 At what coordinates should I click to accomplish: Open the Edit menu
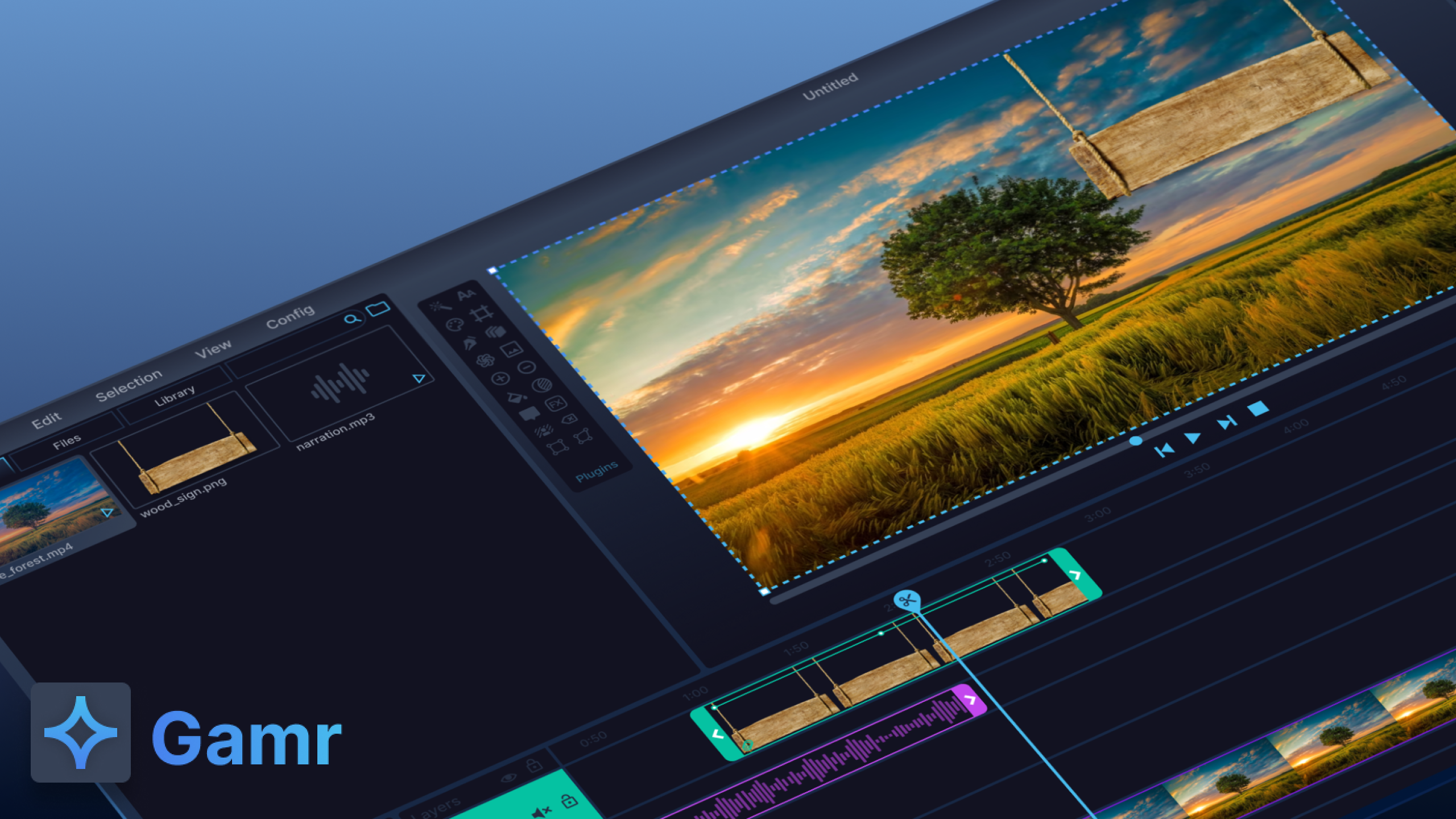coord(46,421)
